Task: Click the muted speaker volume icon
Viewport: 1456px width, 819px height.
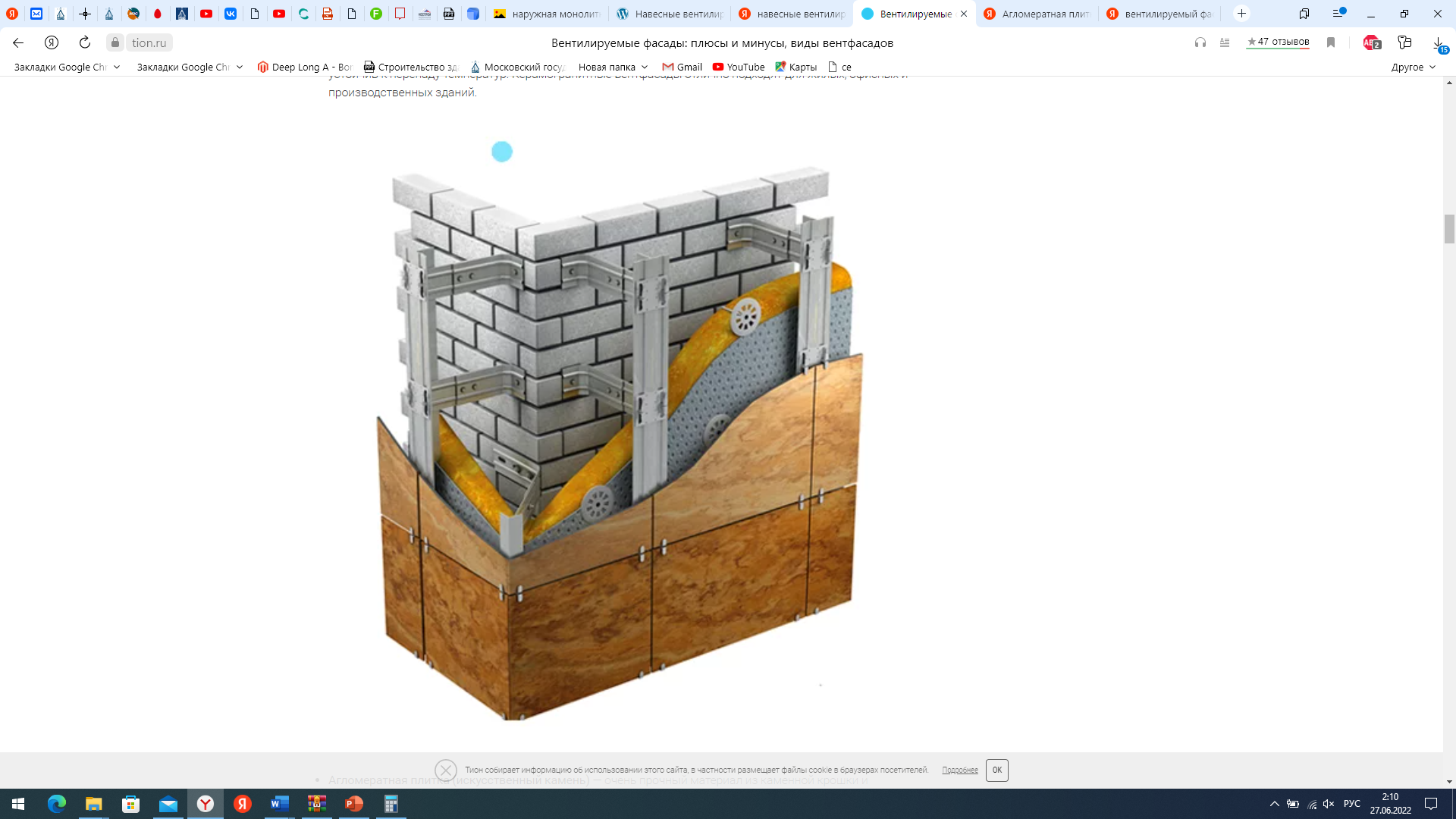Action: point(1329,804)
